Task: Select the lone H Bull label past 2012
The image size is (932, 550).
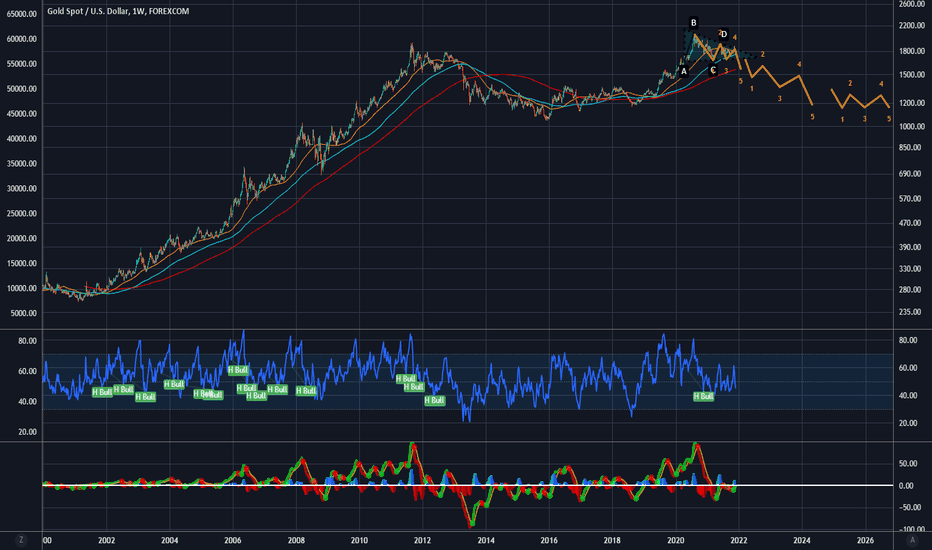Action: point(434,400)
